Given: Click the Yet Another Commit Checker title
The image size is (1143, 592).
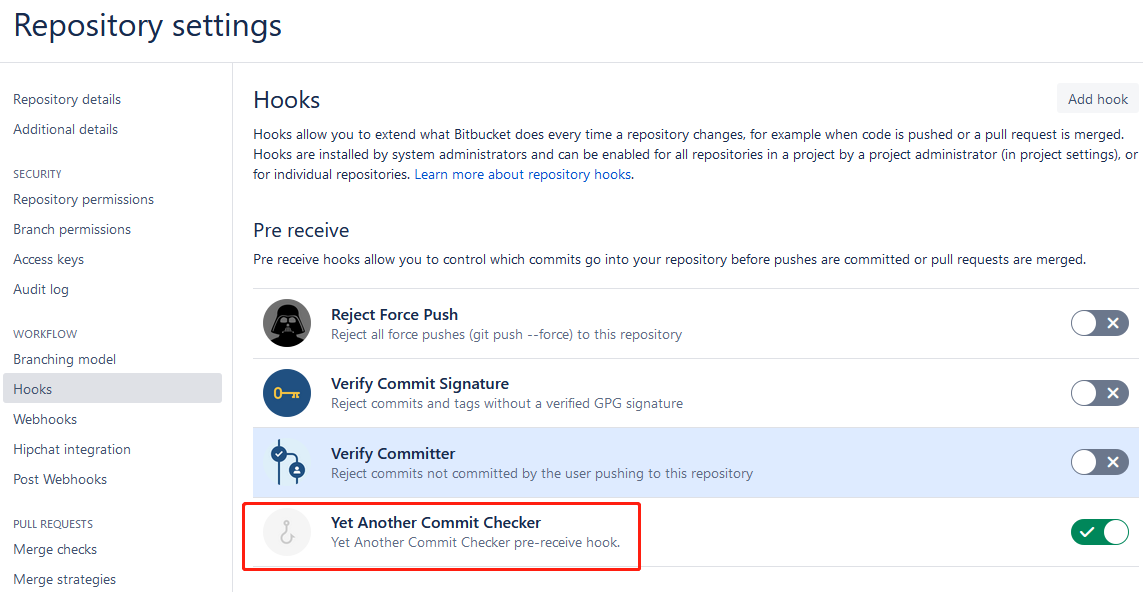Looking at the screenshot, I should coord(435,522).
